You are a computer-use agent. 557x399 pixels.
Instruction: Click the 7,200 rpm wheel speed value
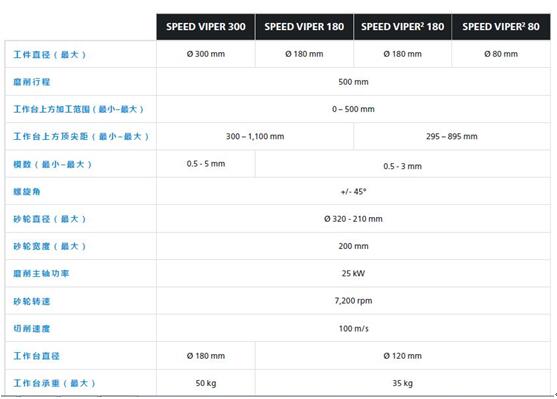(x=353, y=301)
